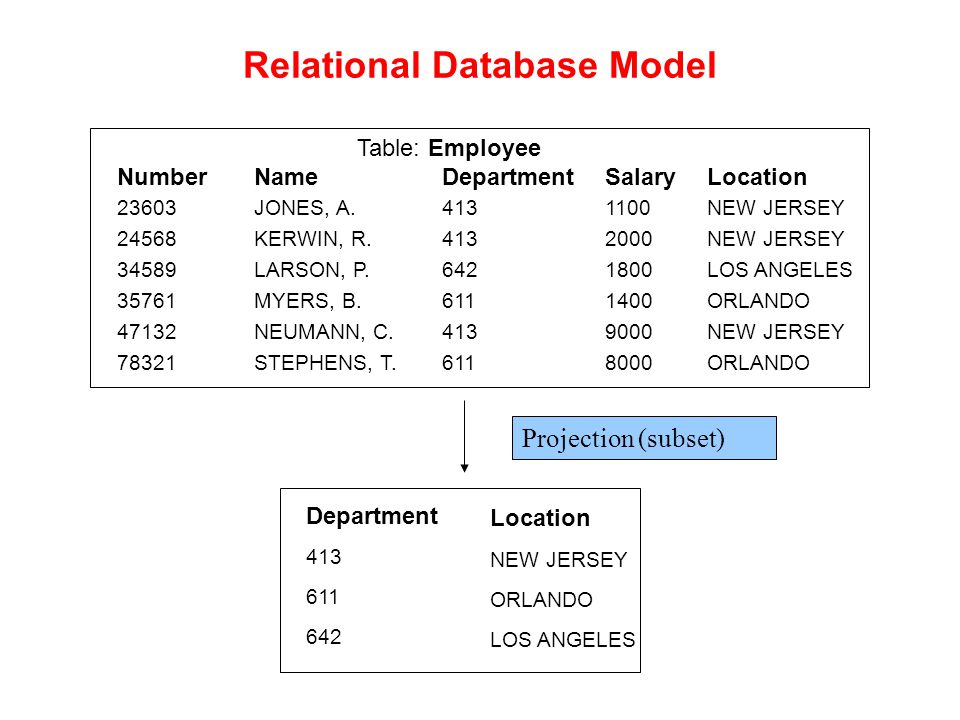Select employee number 23603

pyautogui.click(x=147, y=208)
